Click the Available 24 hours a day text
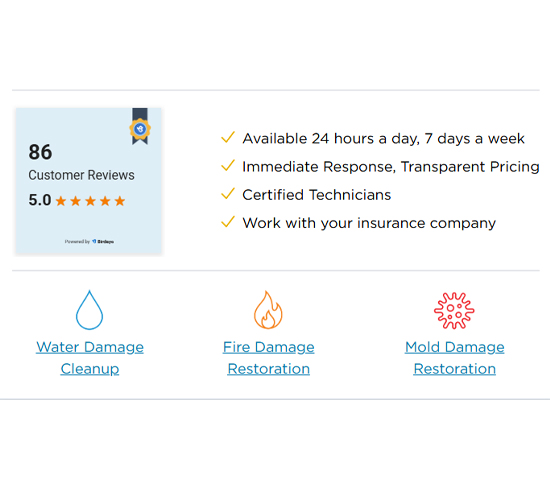 point(383,139)
